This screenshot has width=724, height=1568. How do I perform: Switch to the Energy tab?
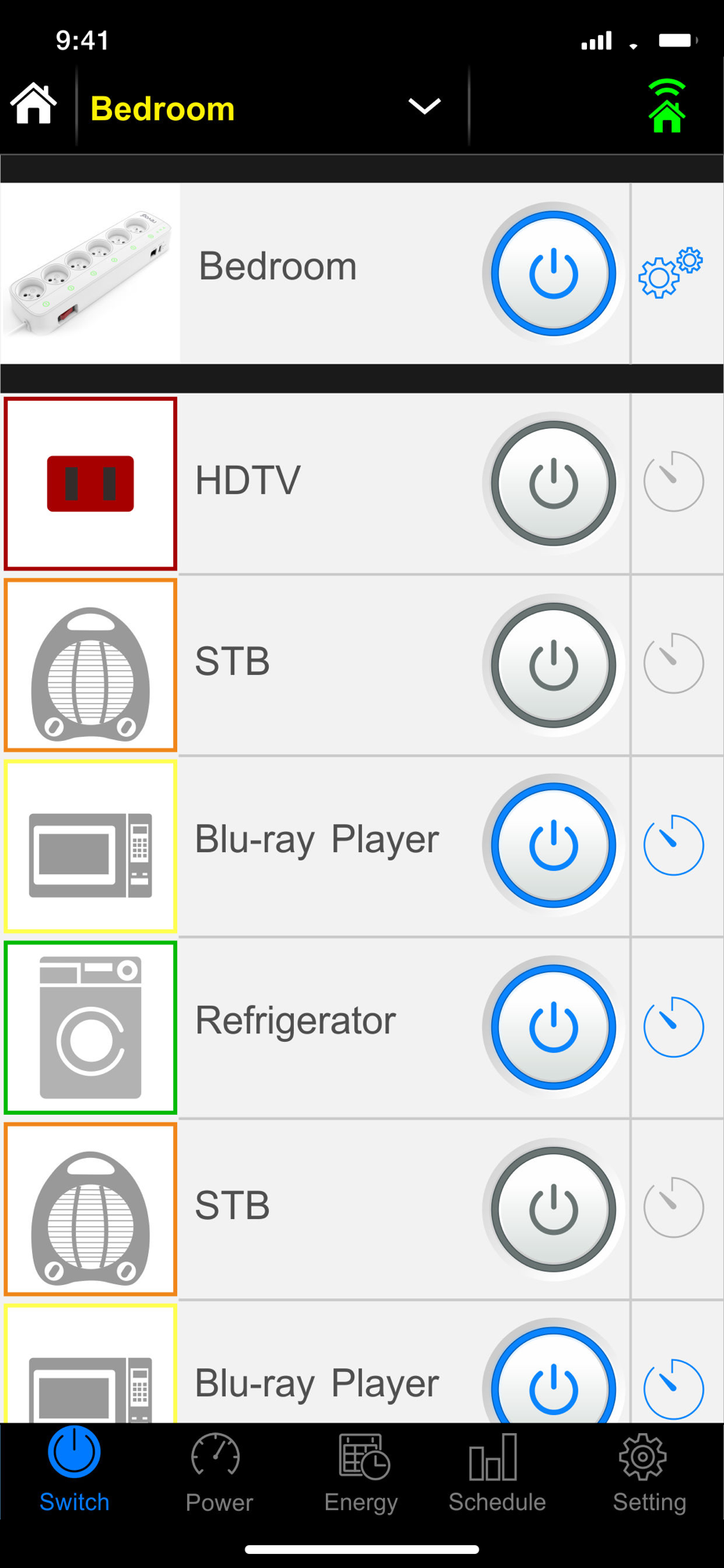[x=361, y=1473]
